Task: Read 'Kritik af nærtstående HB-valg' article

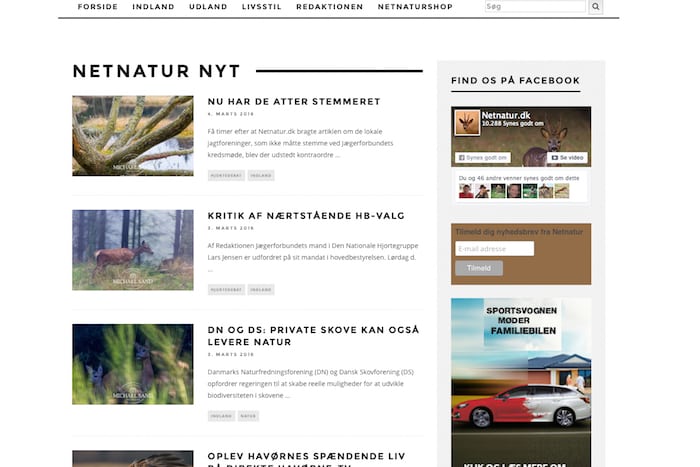Action: point(306,216)
